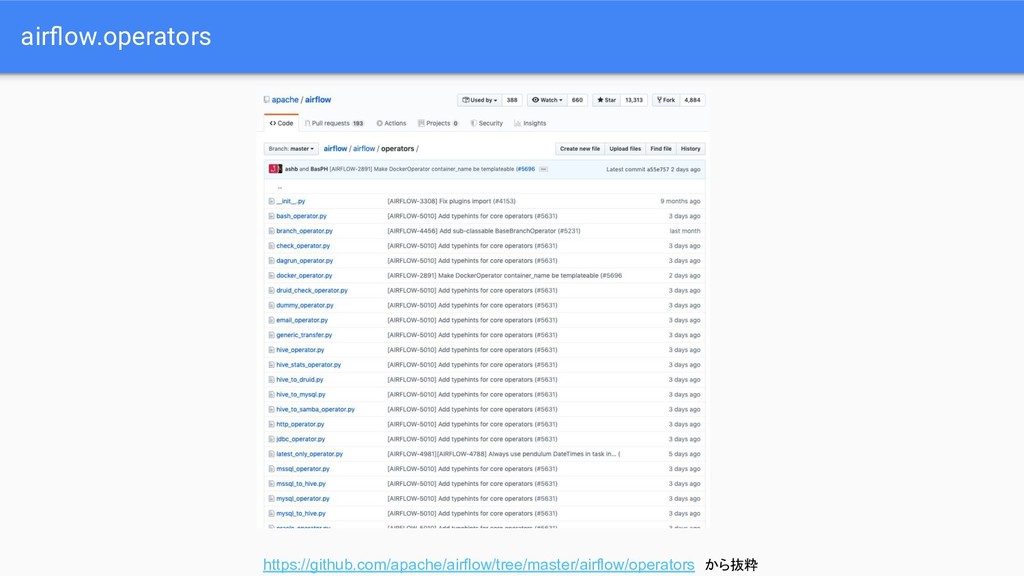Open dummy_operator.py file
Screen dimensions: 1024x576
(x=304, y=306)
